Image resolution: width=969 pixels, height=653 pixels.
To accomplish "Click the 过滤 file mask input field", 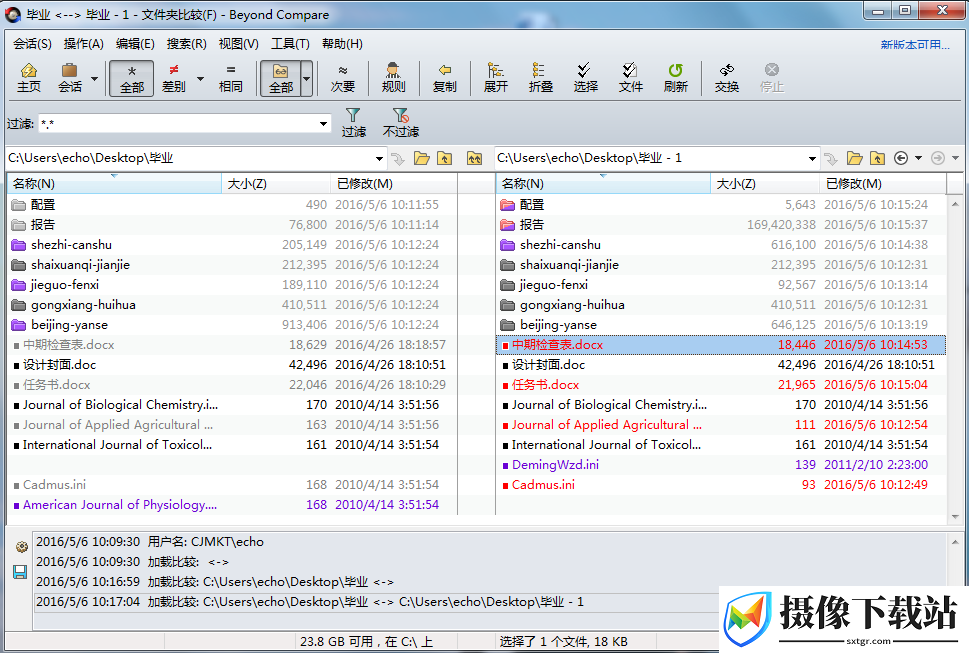I will [178, 124].
